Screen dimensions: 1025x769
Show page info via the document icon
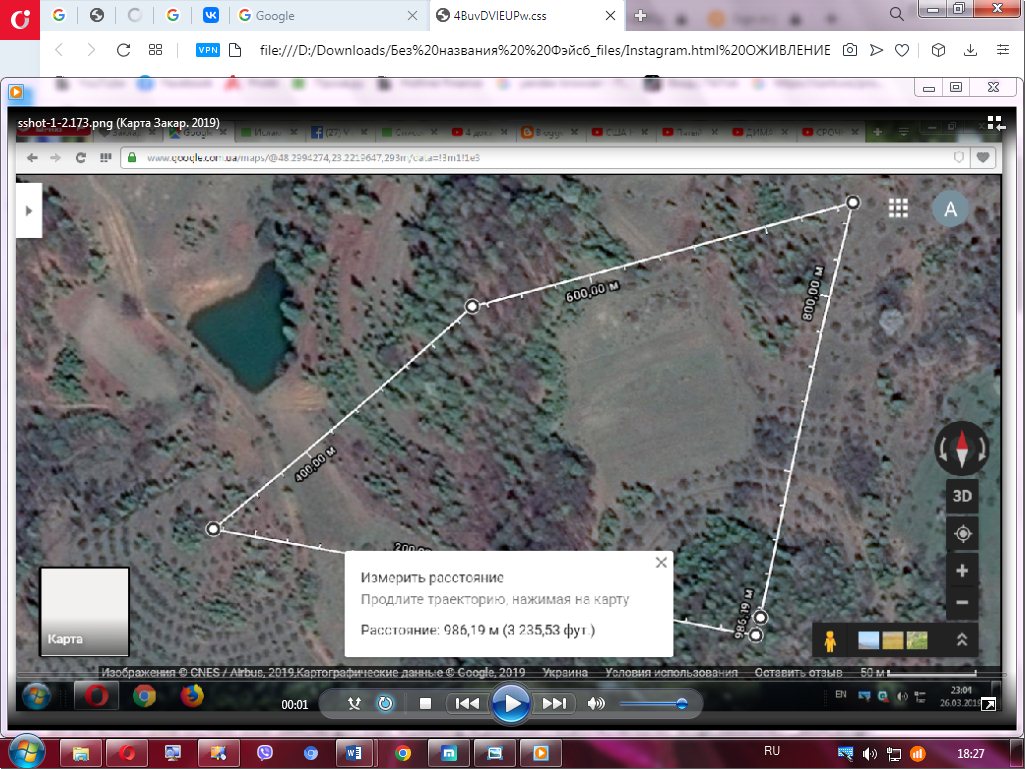coord(235,50)
